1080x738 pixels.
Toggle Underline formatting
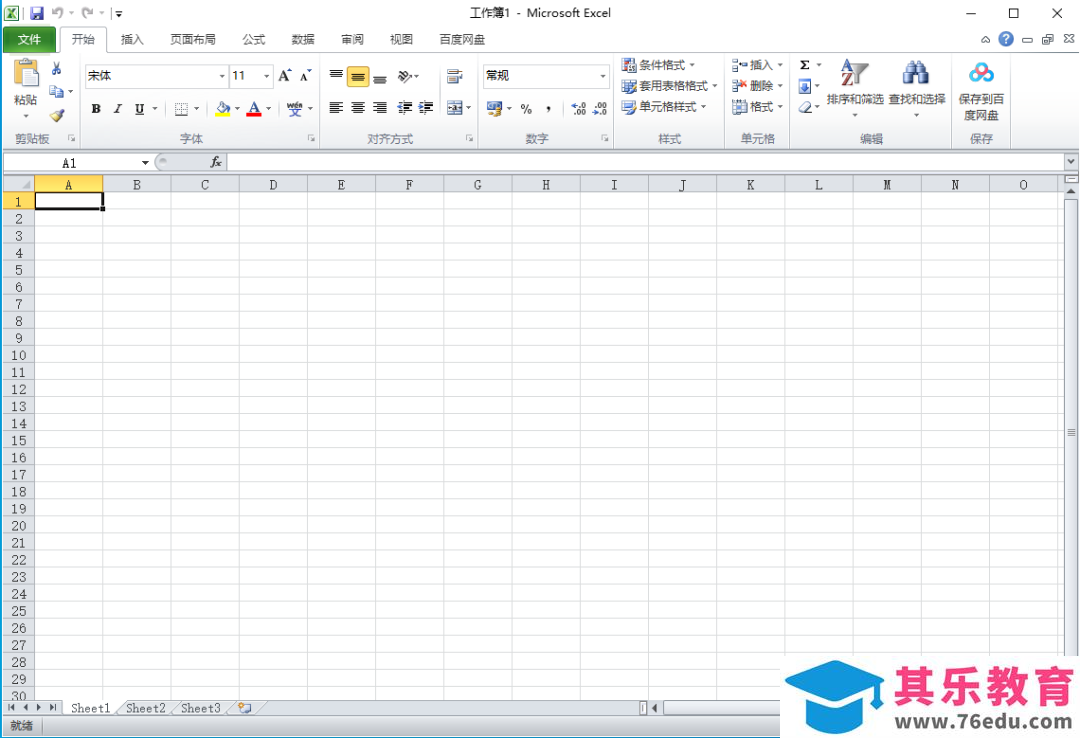point(139,109)
